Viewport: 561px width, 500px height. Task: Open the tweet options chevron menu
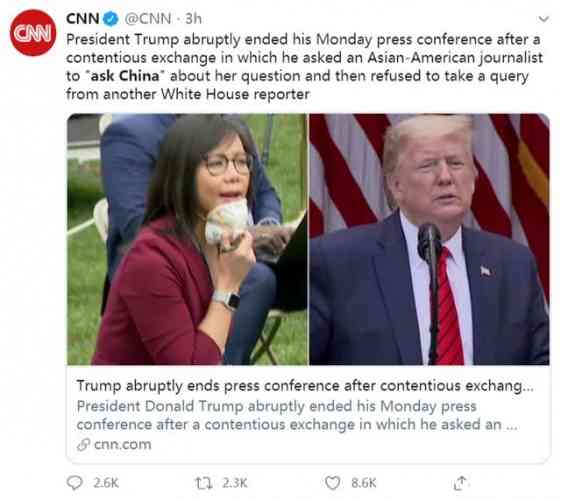point(543,19)
